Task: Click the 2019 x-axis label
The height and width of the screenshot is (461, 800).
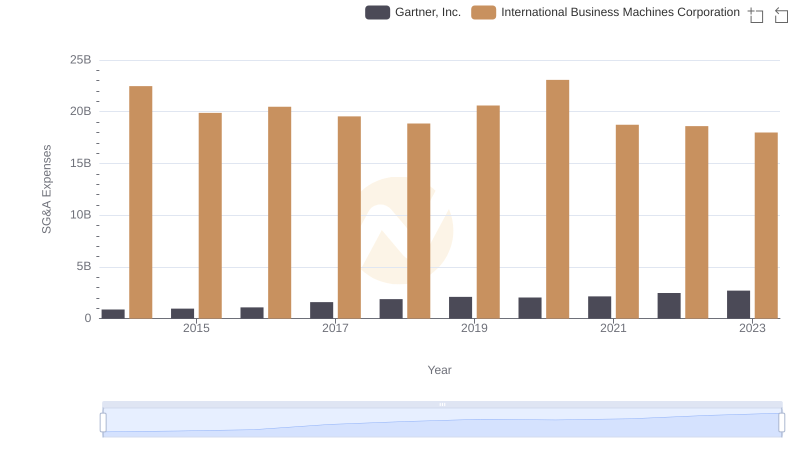Action: point(474,328)
